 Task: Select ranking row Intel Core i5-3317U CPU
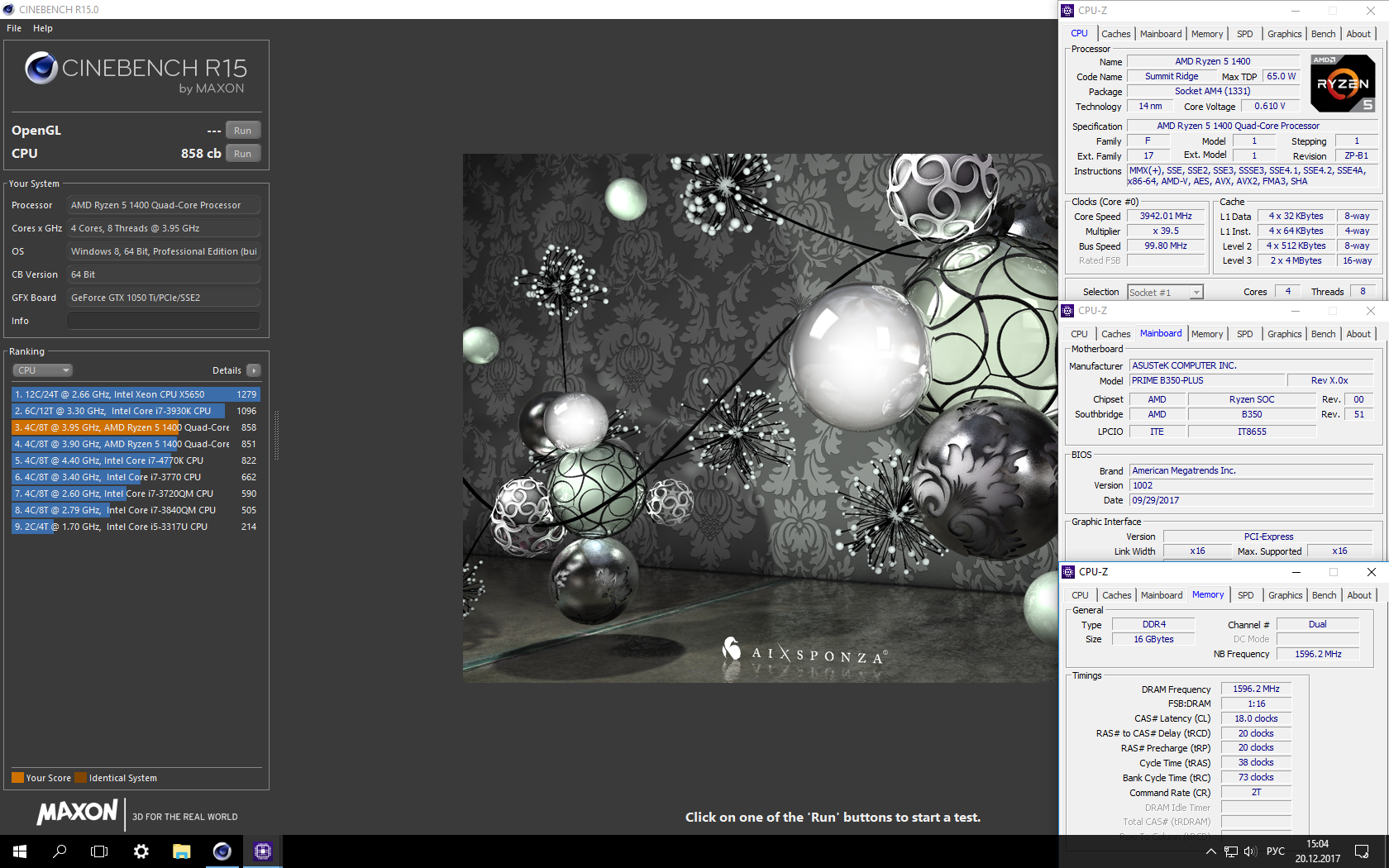(x=136, y=527)
